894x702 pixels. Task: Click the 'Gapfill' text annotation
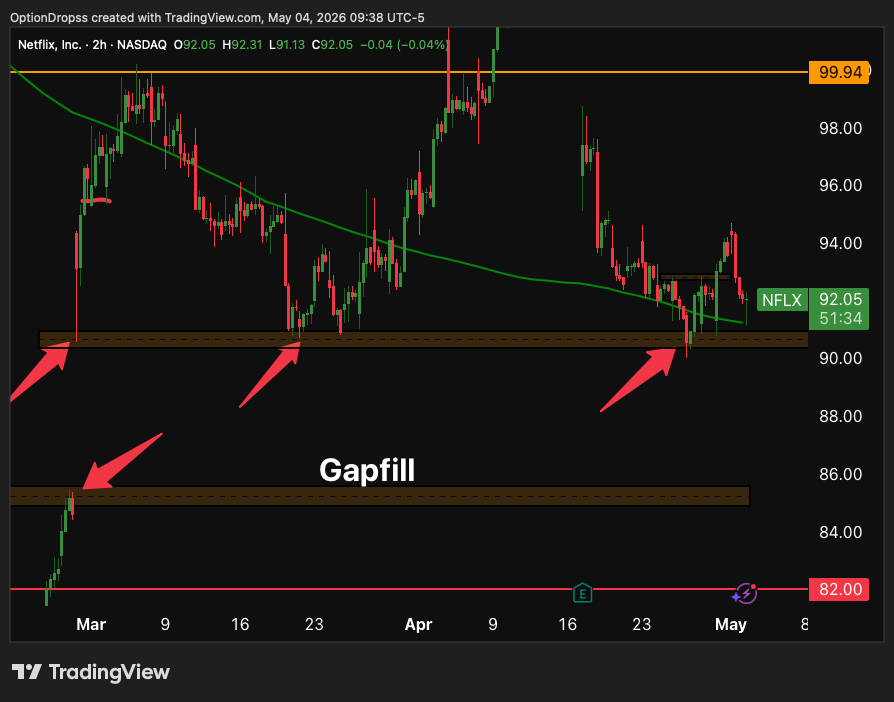point(367,470)
